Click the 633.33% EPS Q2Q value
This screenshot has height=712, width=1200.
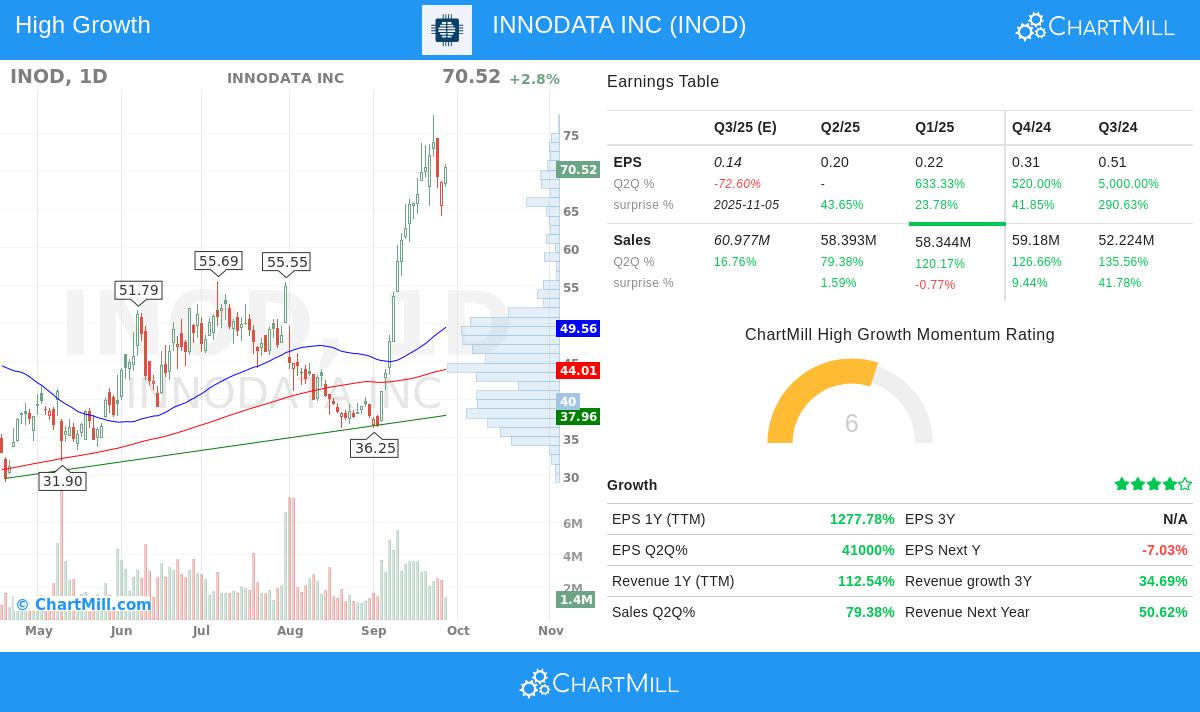940,184
